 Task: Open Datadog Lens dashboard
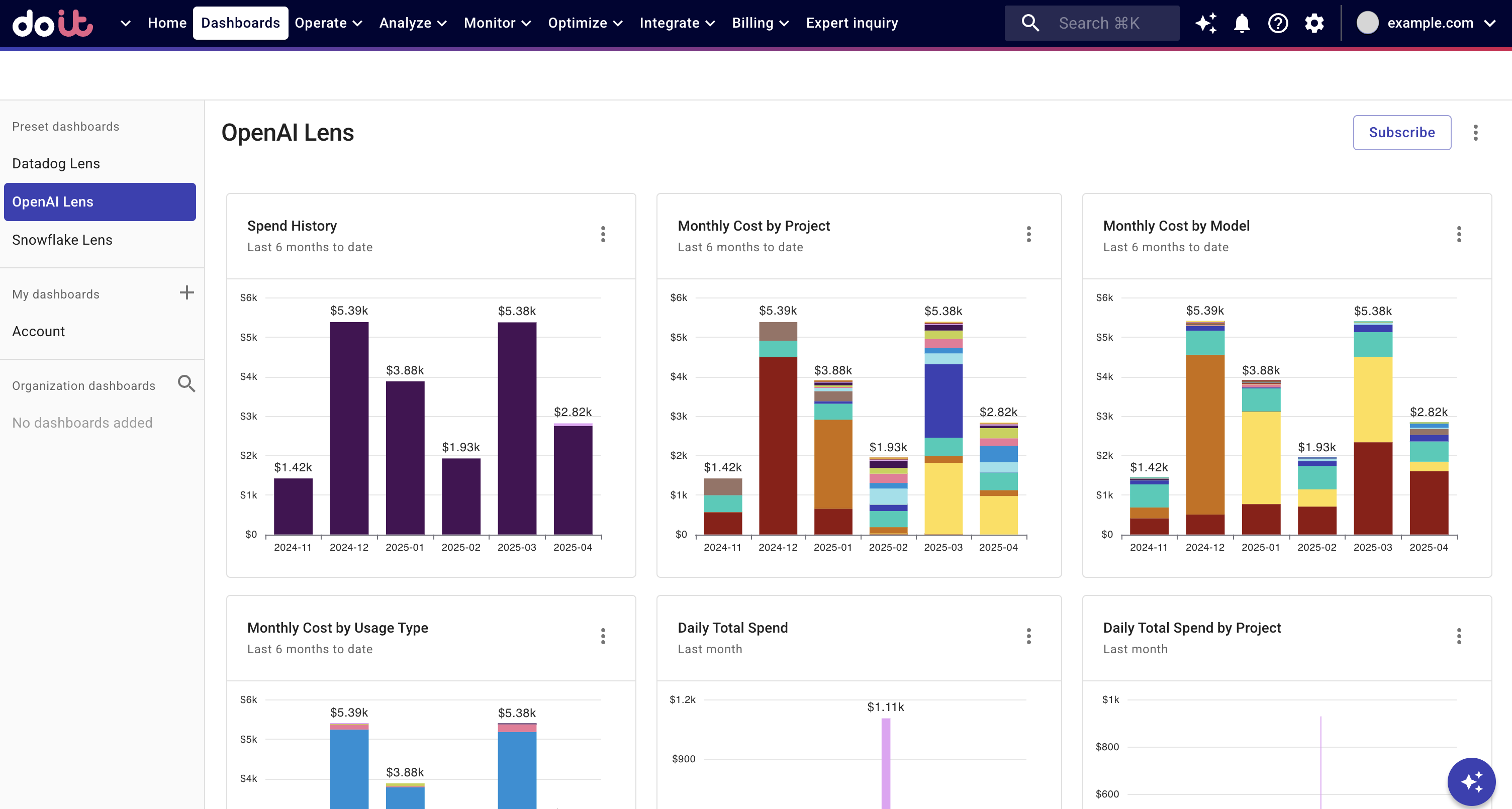point(56,164)
